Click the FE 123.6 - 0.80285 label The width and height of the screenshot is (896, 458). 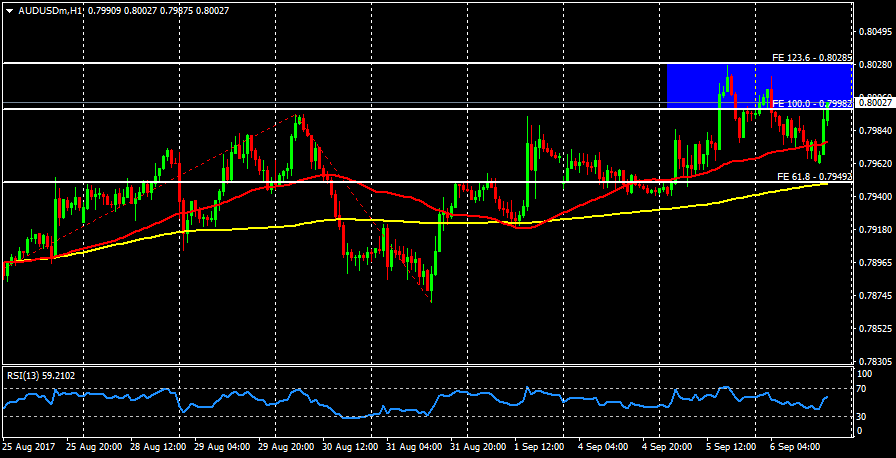[x=811, y=58]
